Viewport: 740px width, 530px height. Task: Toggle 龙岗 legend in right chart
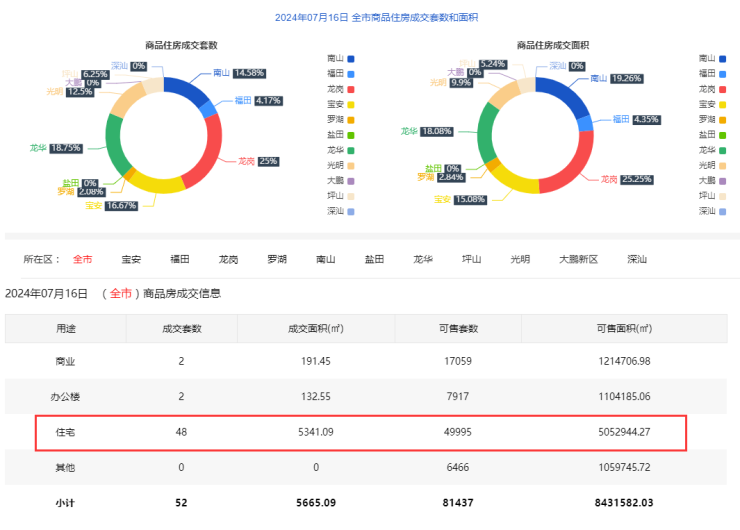(x=714, y=88)
